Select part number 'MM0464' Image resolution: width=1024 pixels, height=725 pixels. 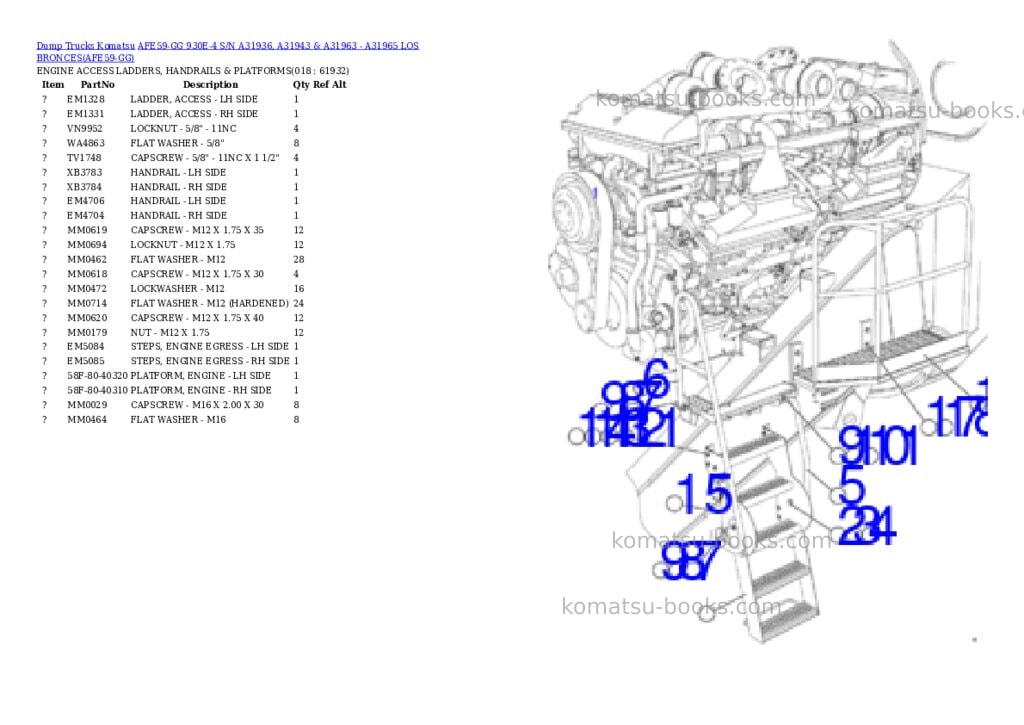click(87, 420)
